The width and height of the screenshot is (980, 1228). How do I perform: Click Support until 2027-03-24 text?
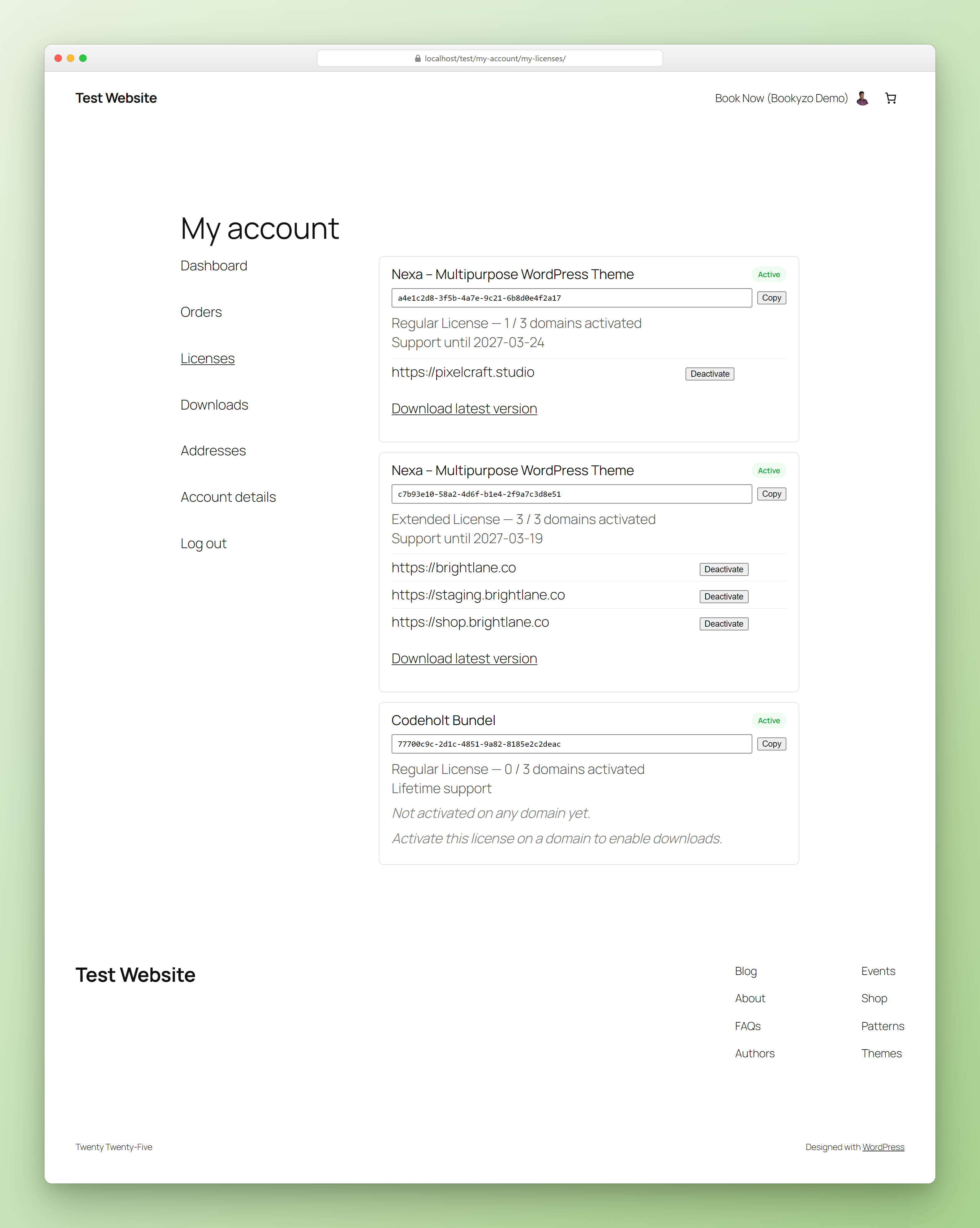click(x=468, y=343)
